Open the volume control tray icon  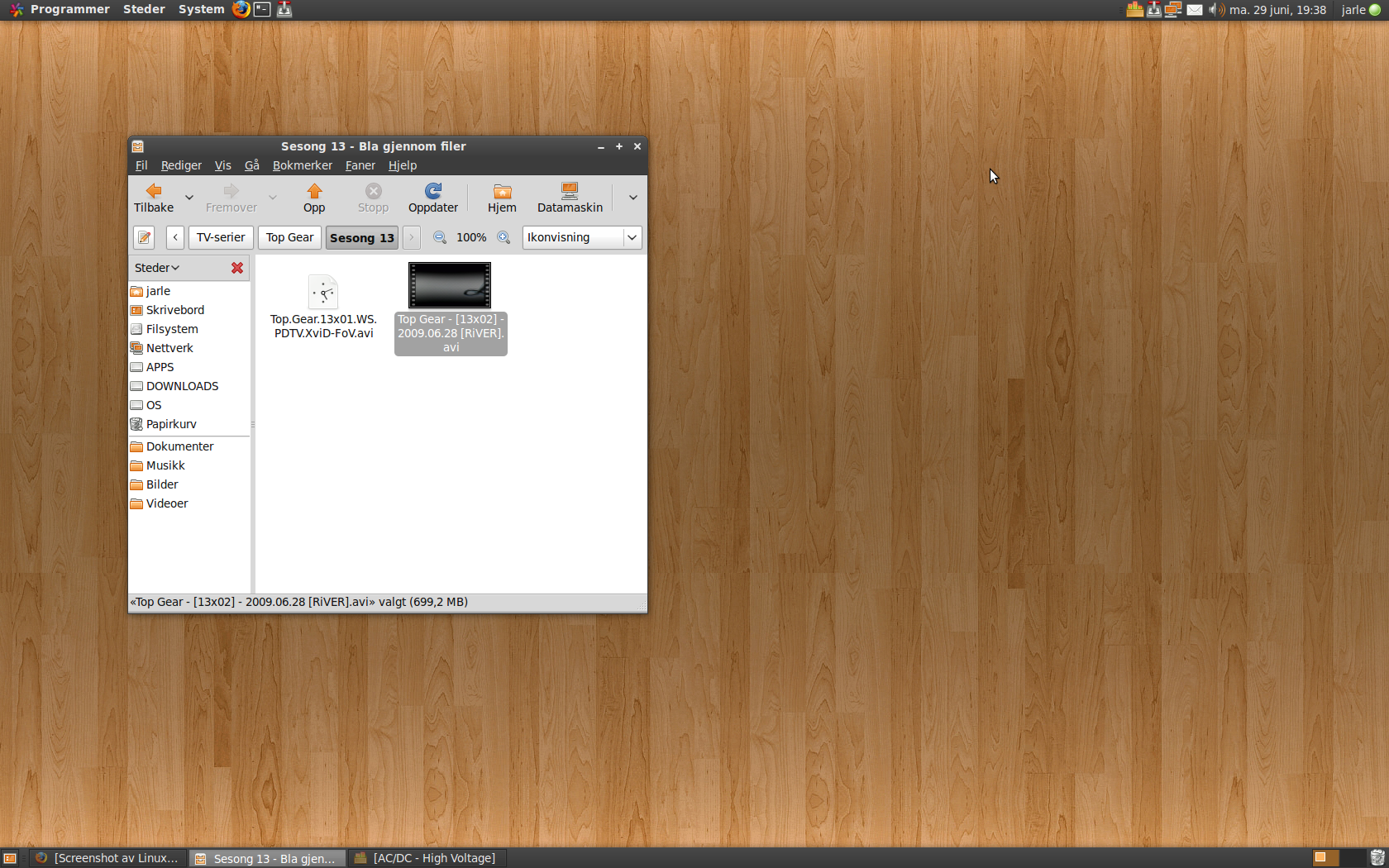(x=1216, y=10)
